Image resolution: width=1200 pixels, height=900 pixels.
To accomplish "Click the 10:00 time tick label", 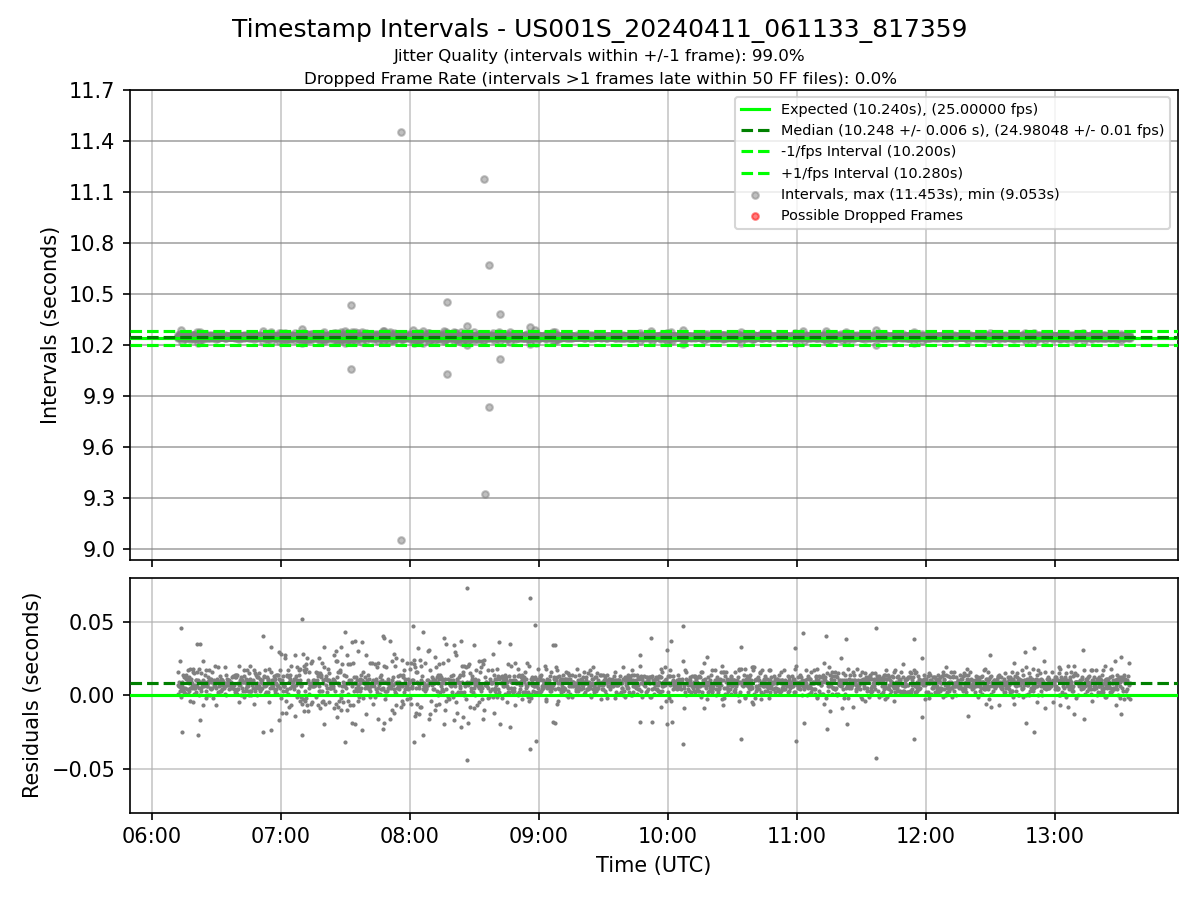I will point(668,836).
